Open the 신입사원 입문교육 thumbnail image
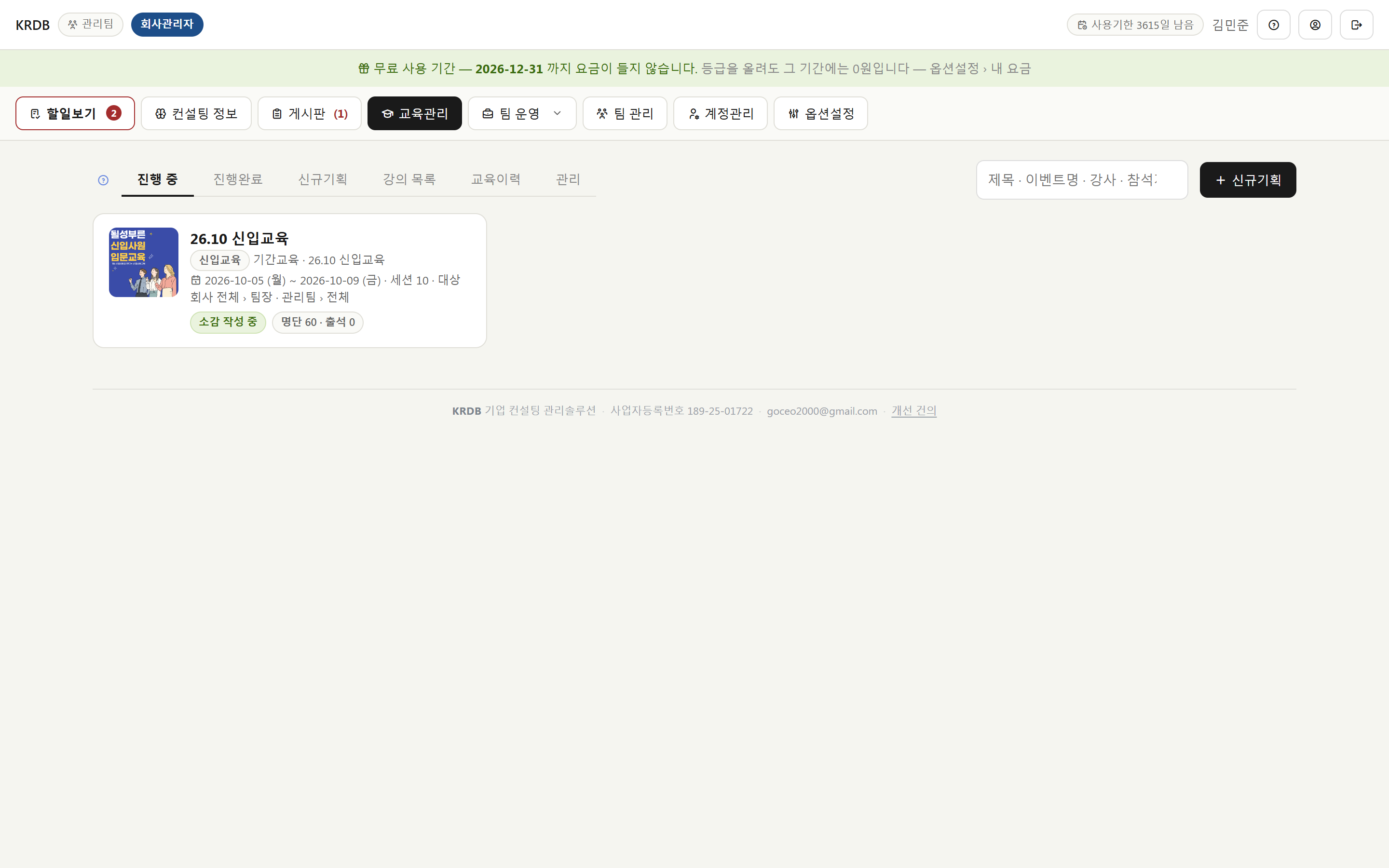 [x=144, y=262]
